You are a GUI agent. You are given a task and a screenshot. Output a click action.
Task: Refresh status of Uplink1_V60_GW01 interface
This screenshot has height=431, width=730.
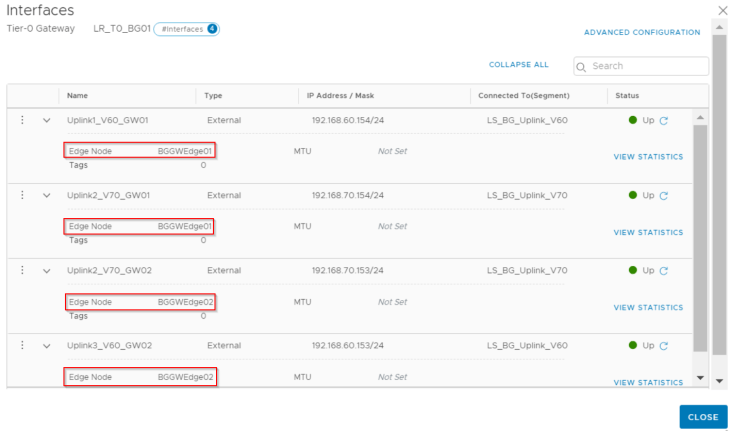pos(663,120)
